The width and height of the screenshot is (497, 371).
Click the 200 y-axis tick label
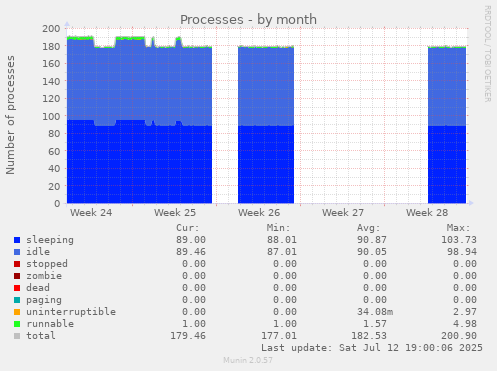coord(51,28)
